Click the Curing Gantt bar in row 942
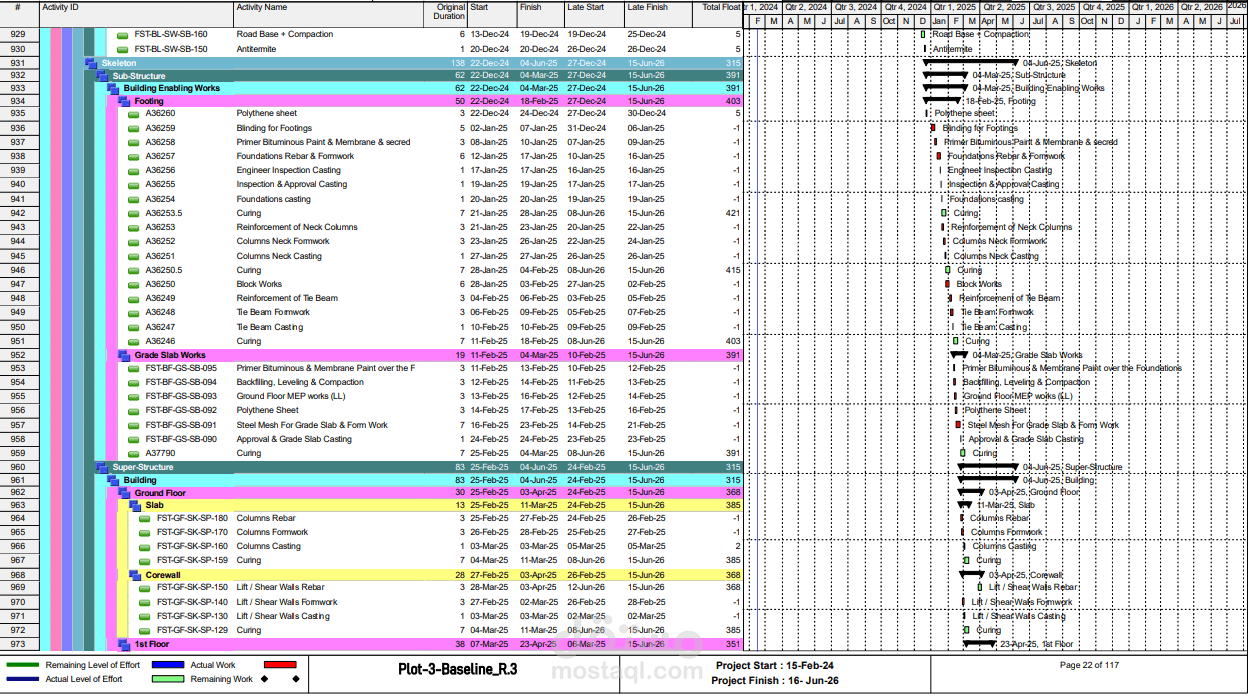The image size is (1255, 698). [944, 213]
